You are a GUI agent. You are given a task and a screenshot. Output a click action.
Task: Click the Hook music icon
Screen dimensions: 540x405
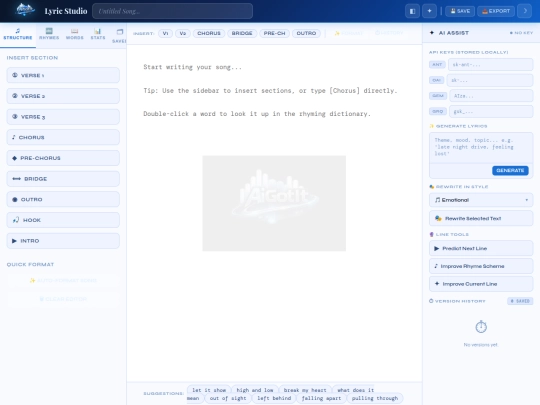point(16,220)
